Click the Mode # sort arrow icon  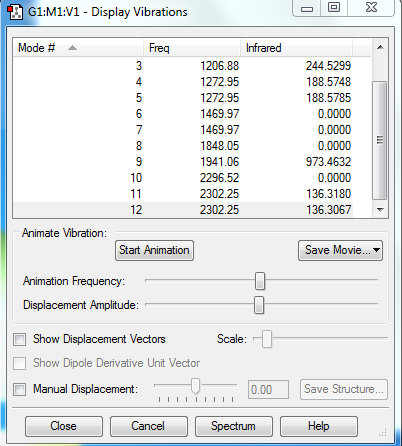[x=72, y=48]
